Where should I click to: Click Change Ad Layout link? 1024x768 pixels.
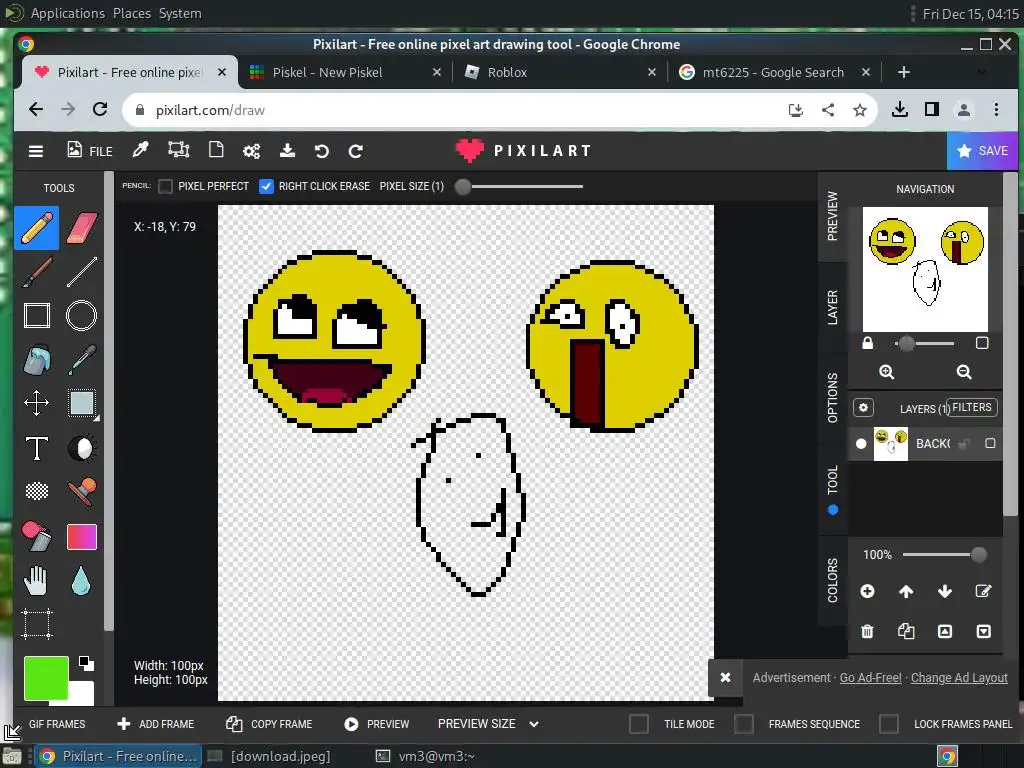click(959, 678)
